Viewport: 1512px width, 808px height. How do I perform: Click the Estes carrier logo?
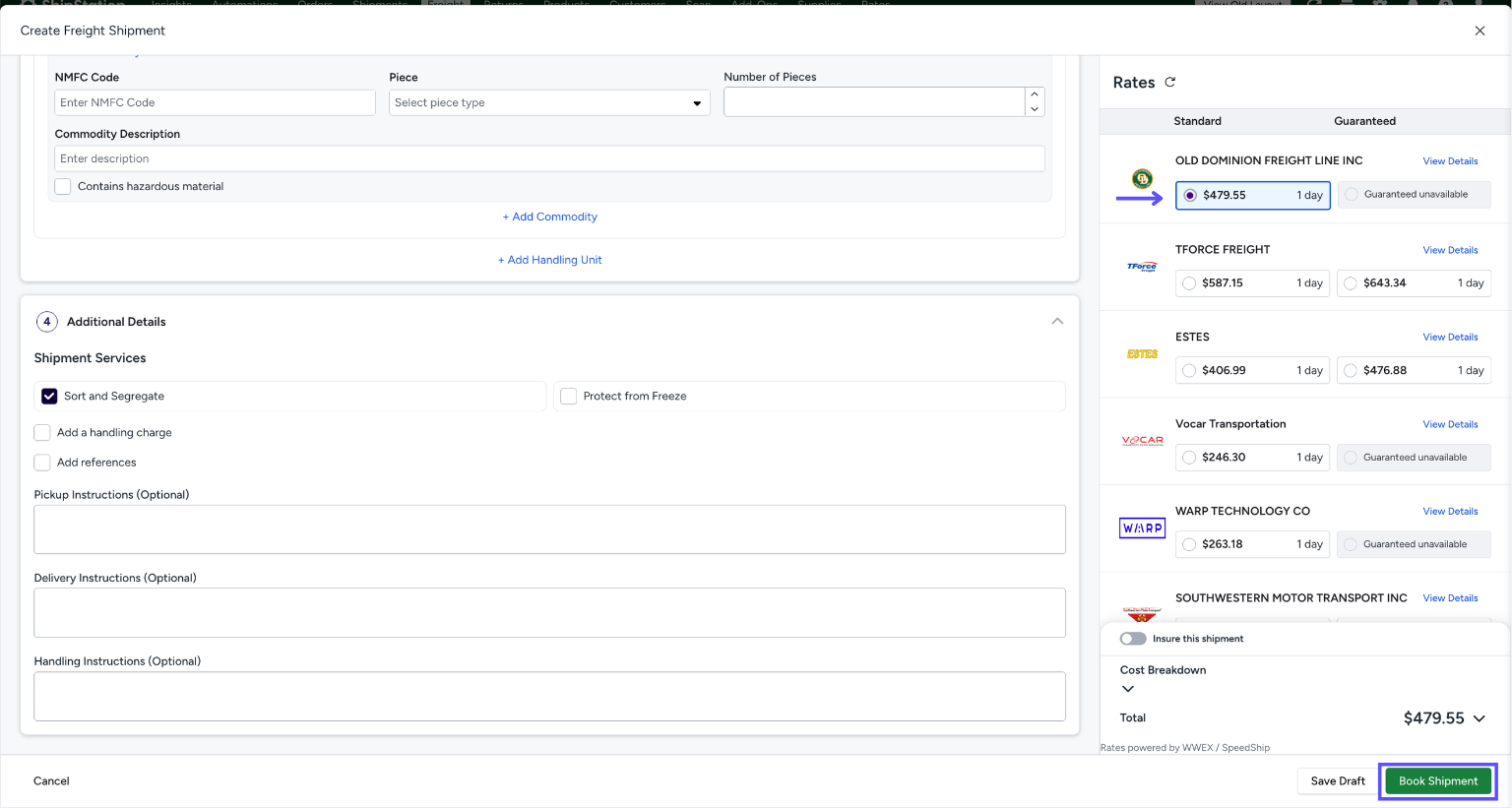click(x=1142, y=354)
